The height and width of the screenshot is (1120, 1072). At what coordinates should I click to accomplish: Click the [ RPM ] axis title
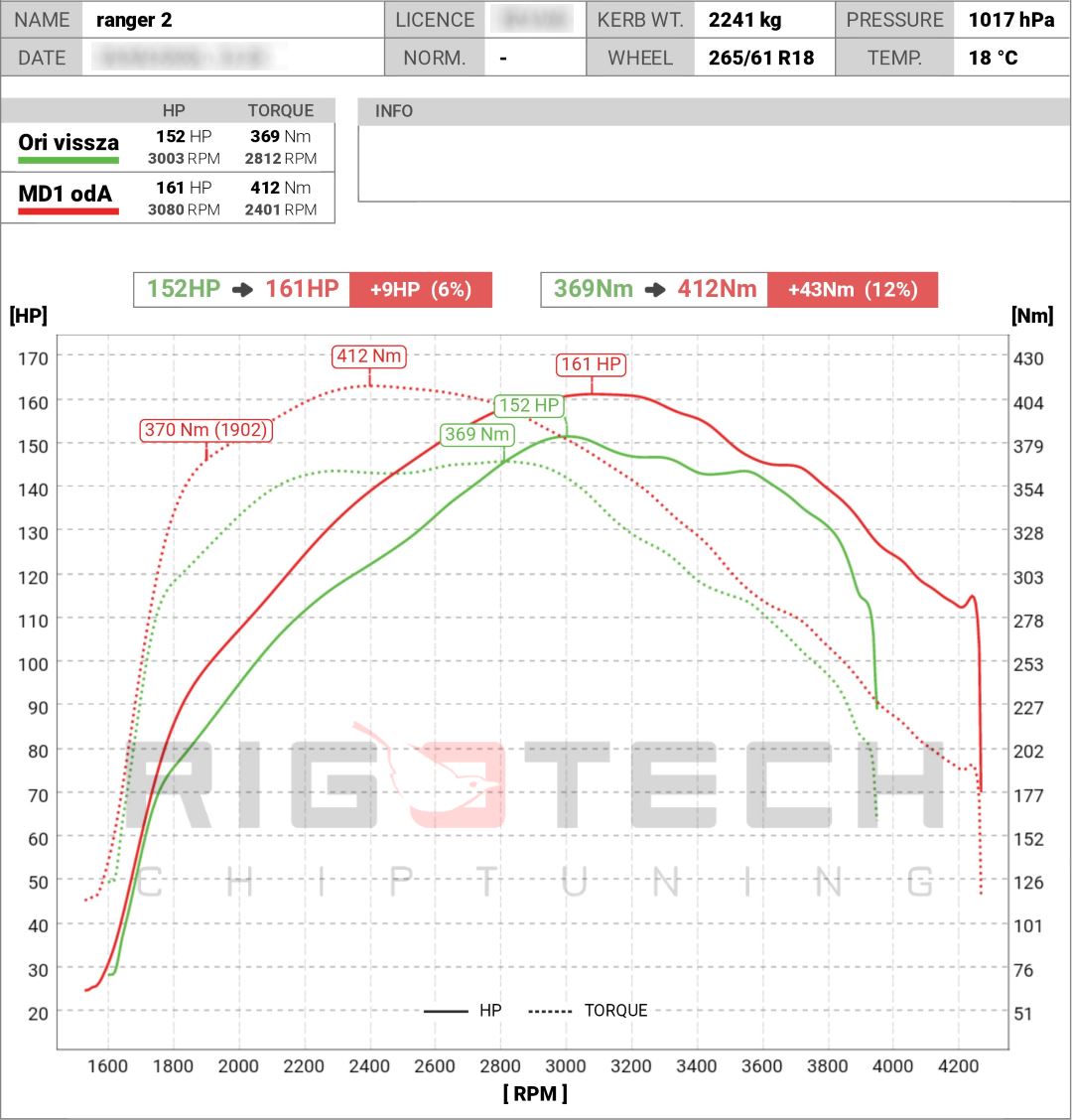coord(535,1093)
